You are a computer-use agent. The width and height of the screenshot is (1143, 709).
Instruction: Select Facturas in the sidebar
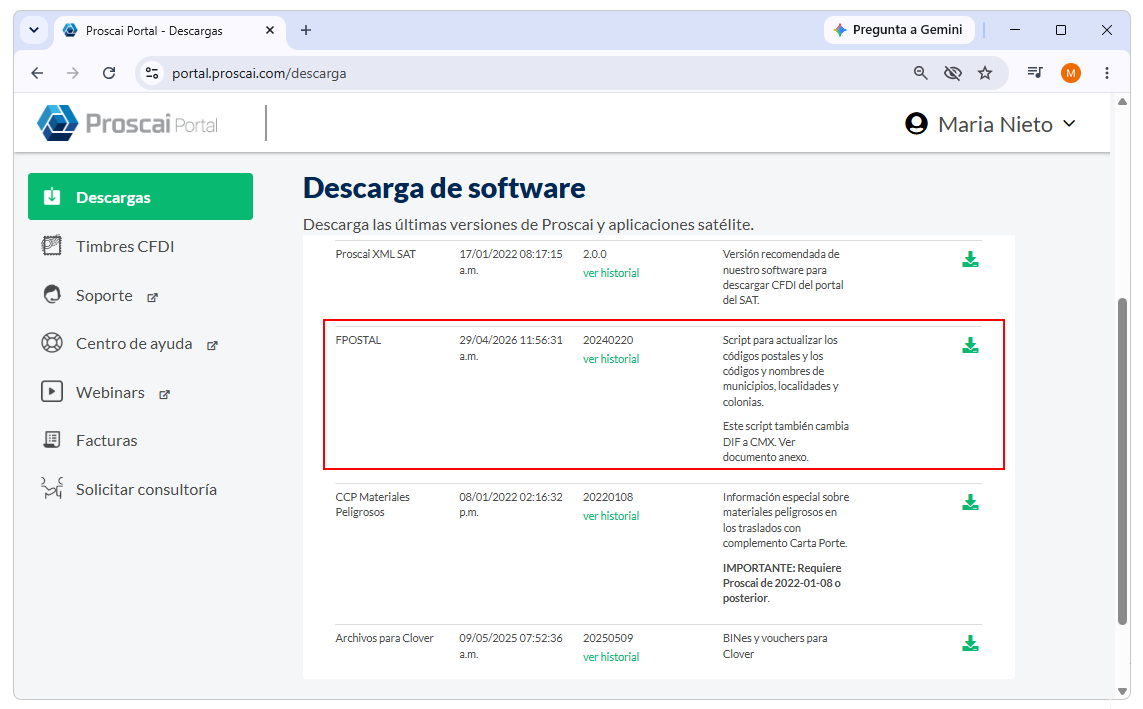coord(106,441)
